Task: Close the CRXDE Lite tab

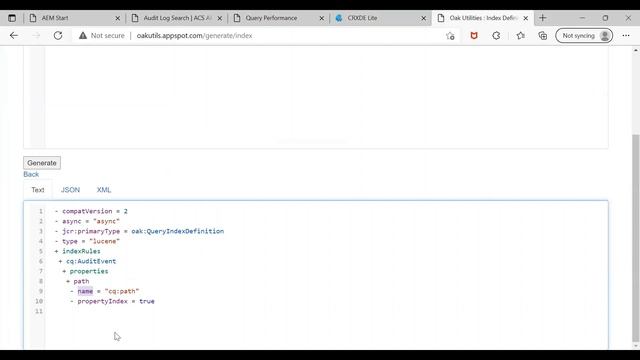Action: [x=424, y=18]
